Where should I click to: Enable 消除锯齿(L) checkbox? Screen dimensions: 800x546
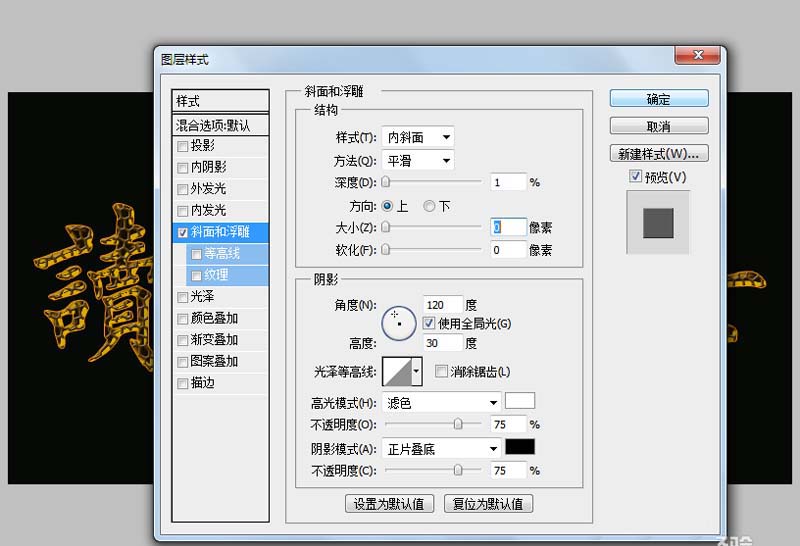(x=441, y=371)
